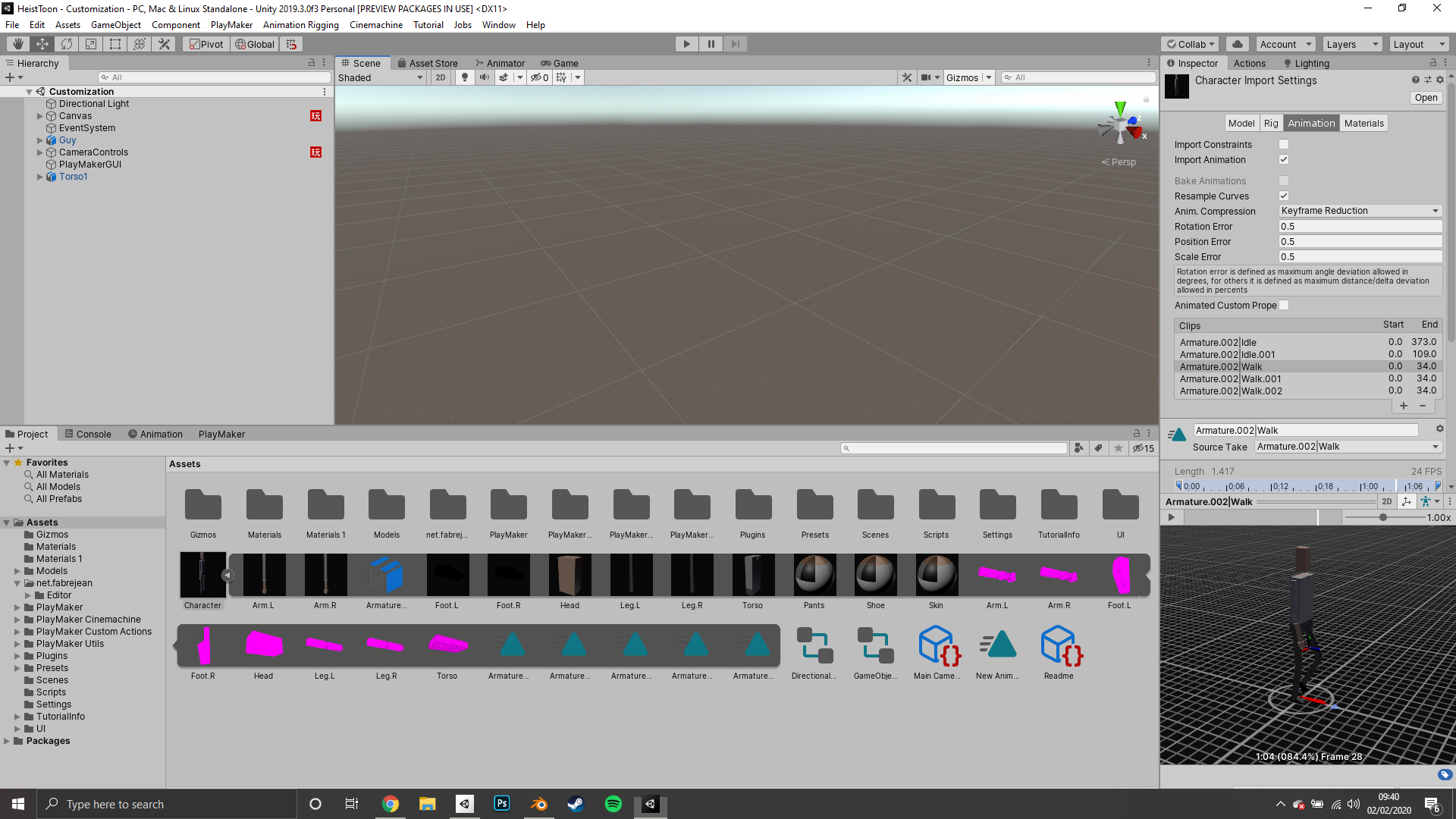
Task: Select the Rotate tool
Action: click(67, 44)
